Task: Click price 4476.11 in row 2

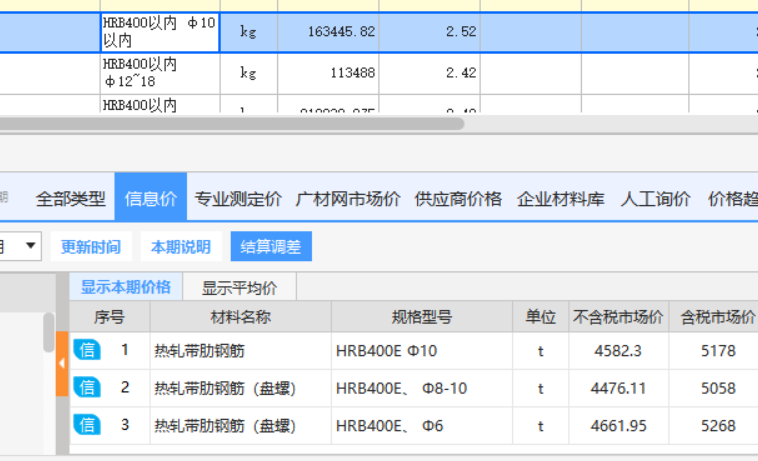Action: (618, 388)
